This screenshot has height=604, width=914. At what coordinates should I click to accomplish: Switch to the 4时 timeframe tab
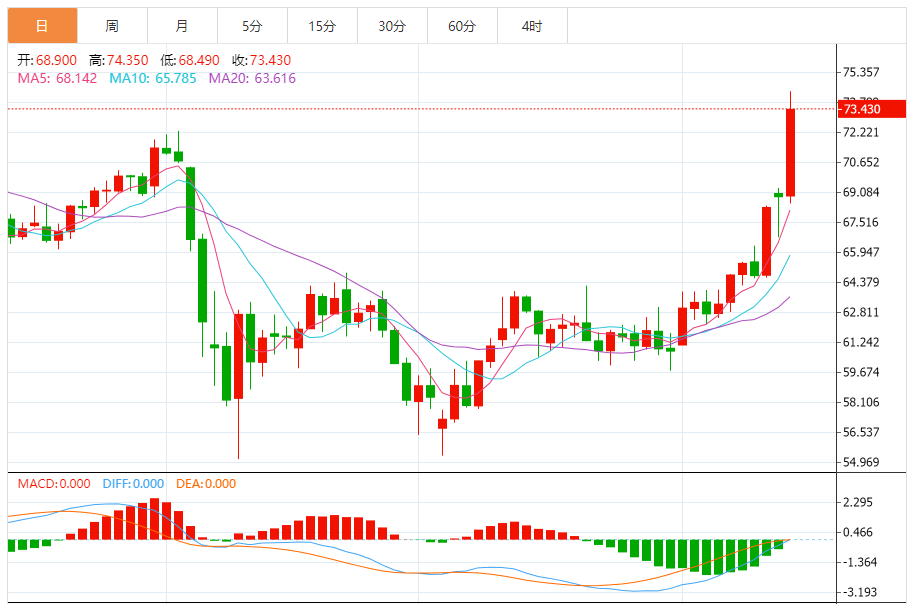(532, 26)
